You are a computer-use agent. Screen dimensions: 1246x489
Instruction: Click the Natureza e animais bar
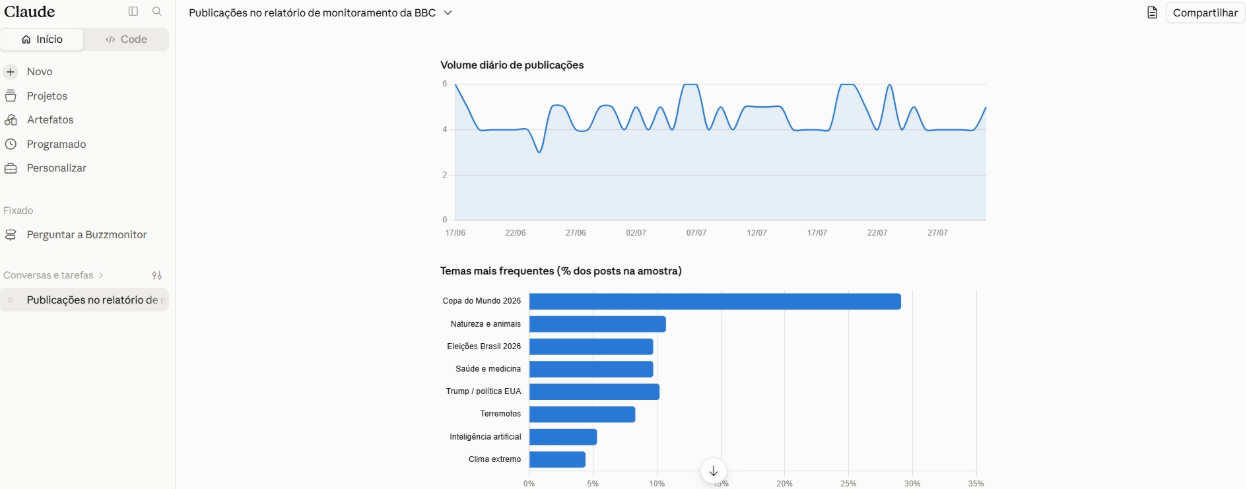pyautogui.click(x=597, y=324)
